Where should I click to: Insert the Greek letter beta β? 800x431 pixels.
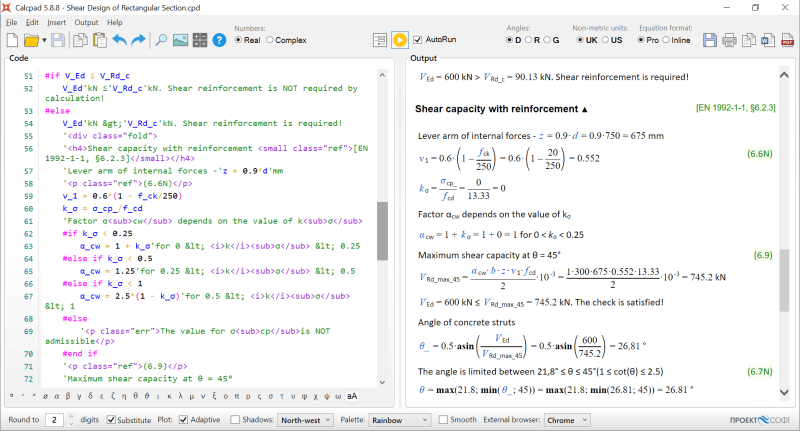pyautogui.click(x=68, y=396)
